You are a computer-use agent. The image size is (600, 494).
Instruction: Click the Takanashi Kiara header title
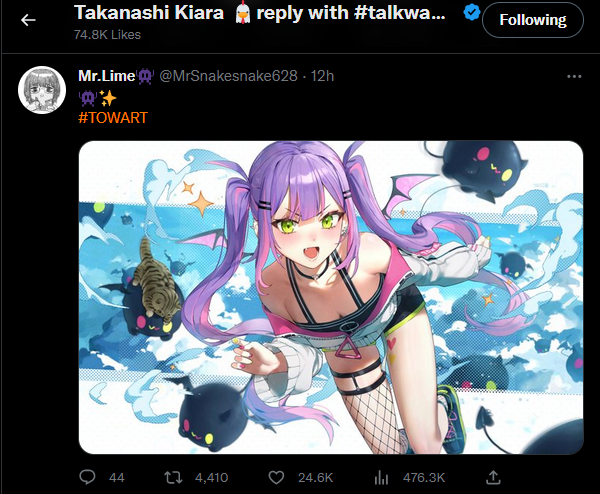(149, 13)
